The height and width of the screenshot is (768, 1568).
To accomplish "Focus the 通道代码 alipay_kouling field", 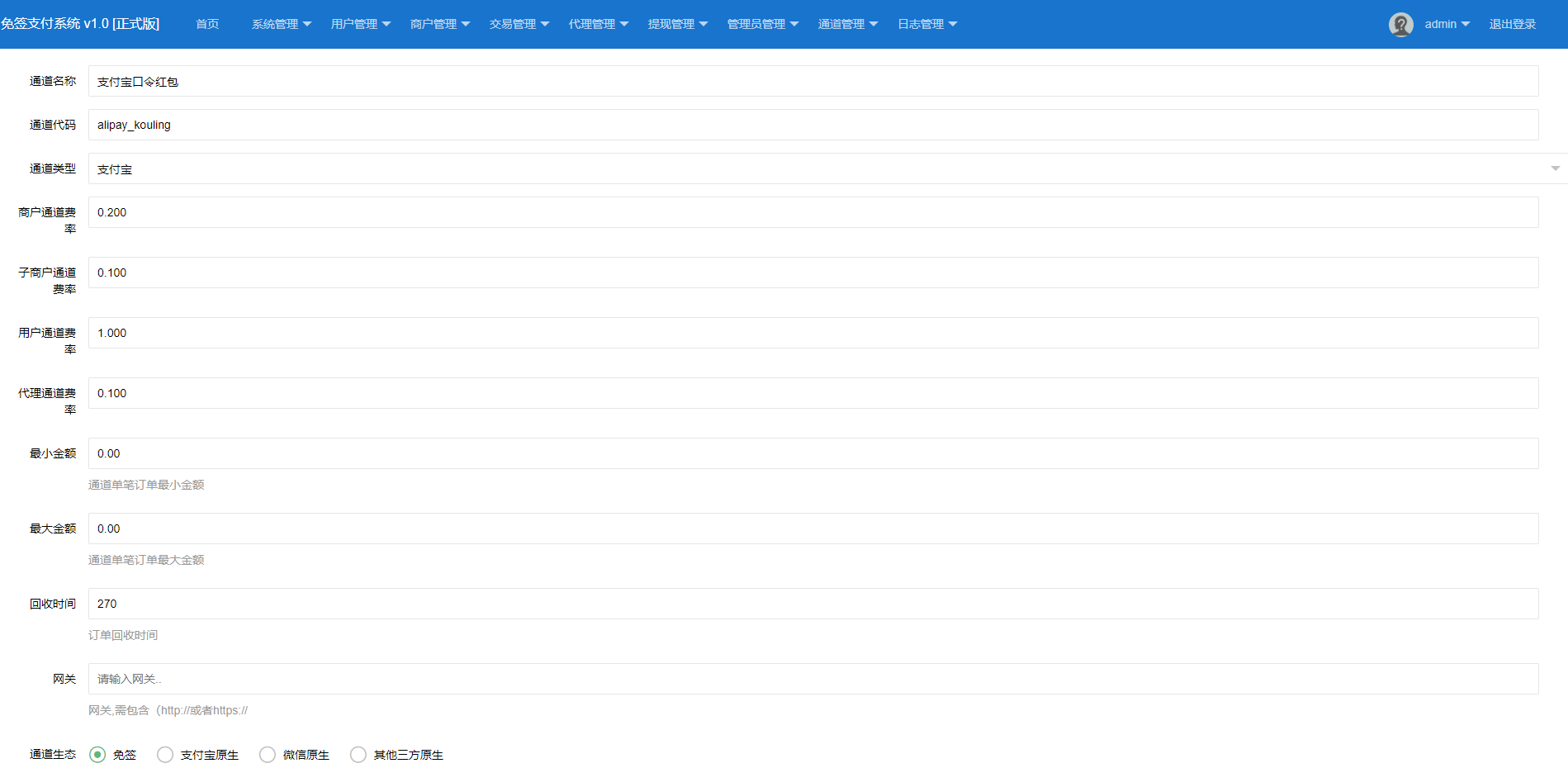I will [813, 125].
